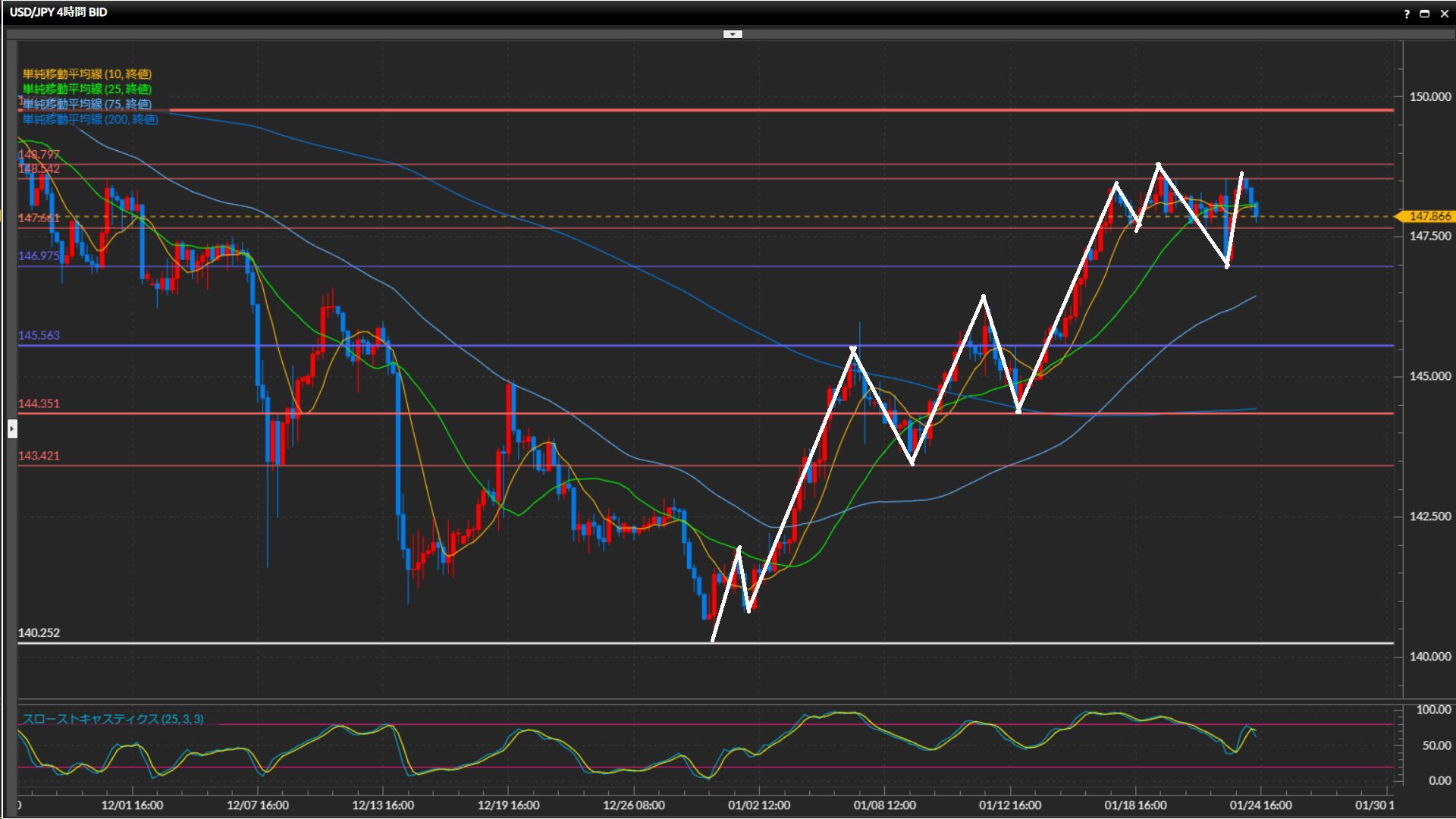
Task: Maximize the chart window
Action: coord(1425,14)
